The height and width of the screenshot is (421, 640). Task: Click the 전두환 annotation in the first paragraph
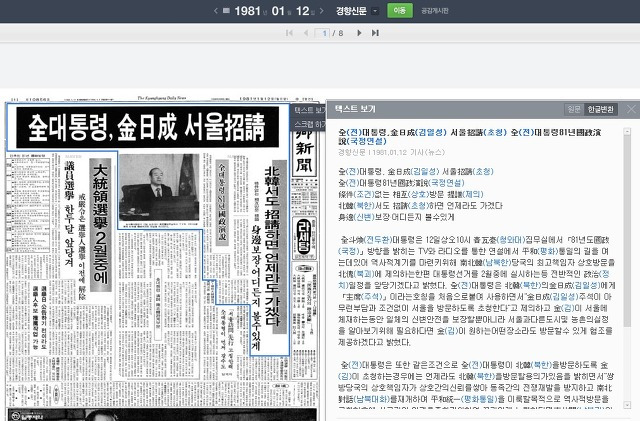[x=378, y=239]
